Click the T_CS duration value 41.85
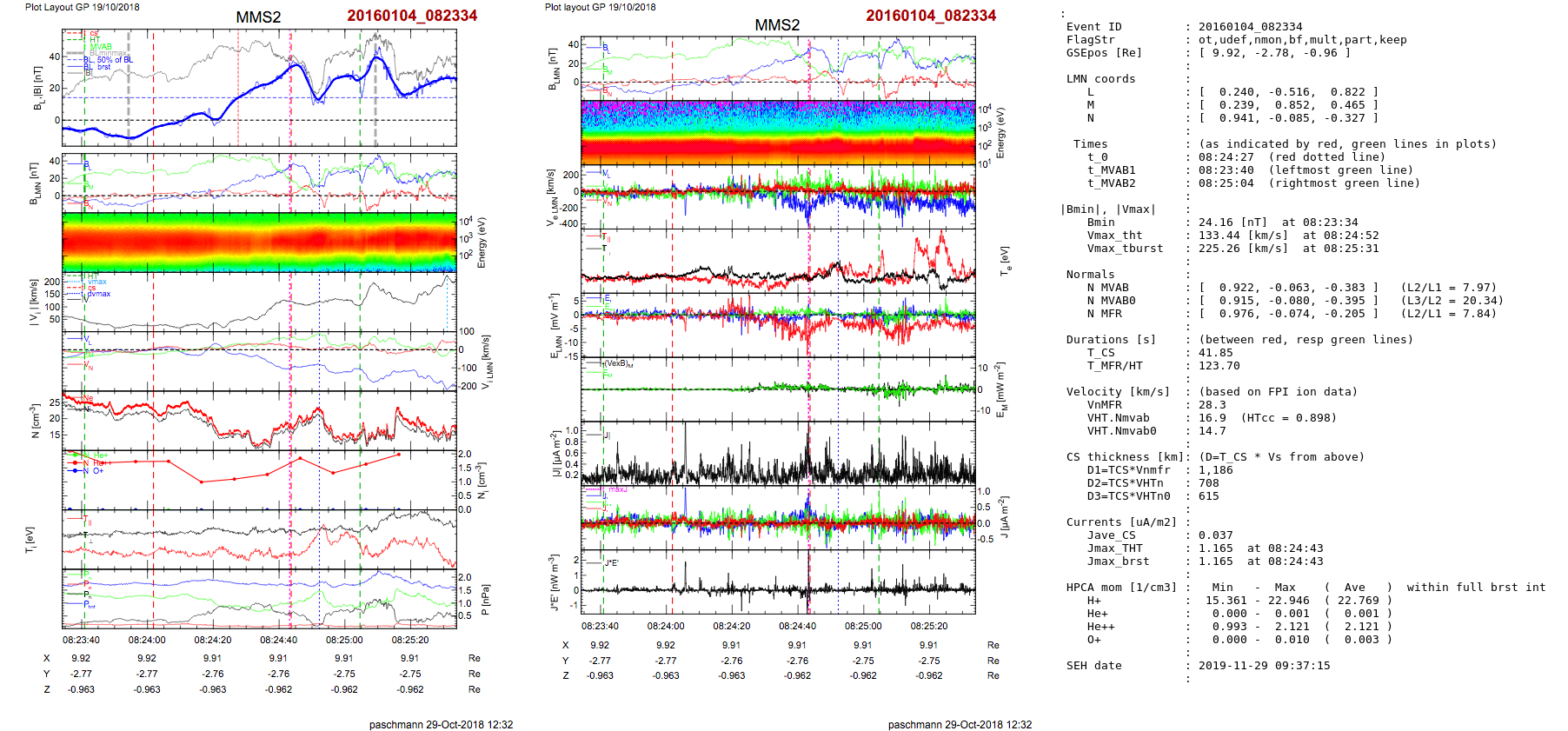Viewport: 1568px width, 731px height. click(x=1215, y=353)
